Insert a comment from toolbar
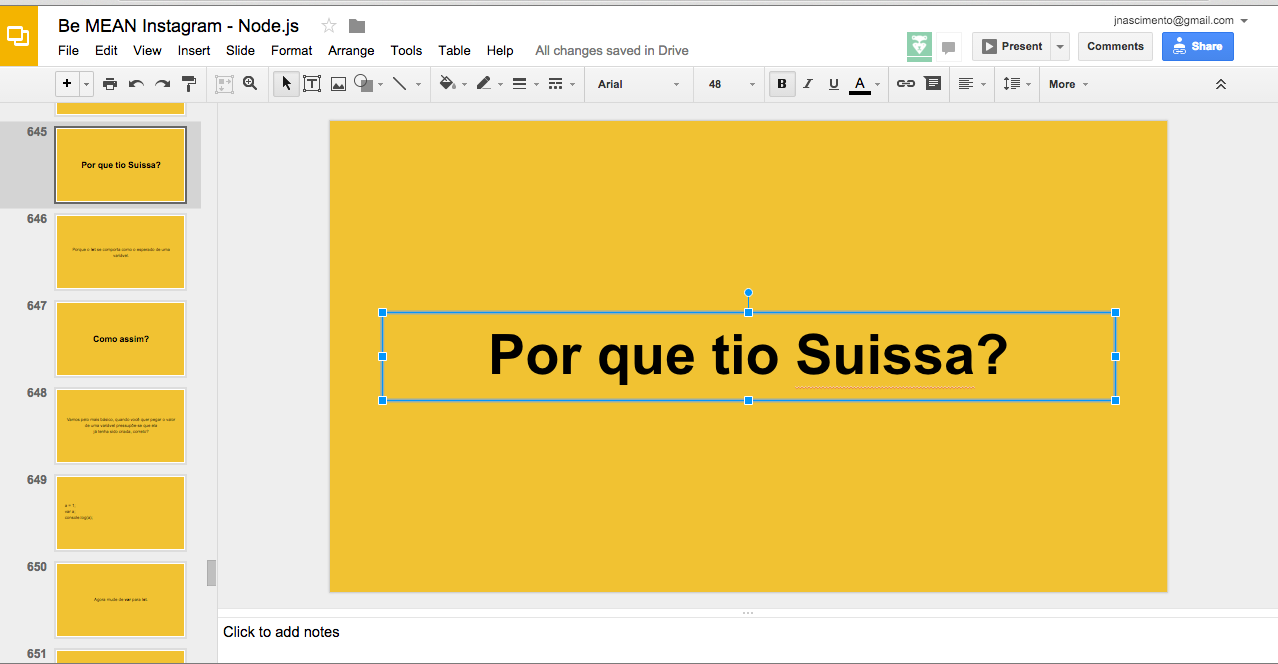Screen dimensions: 1278x664 point(933,84)
